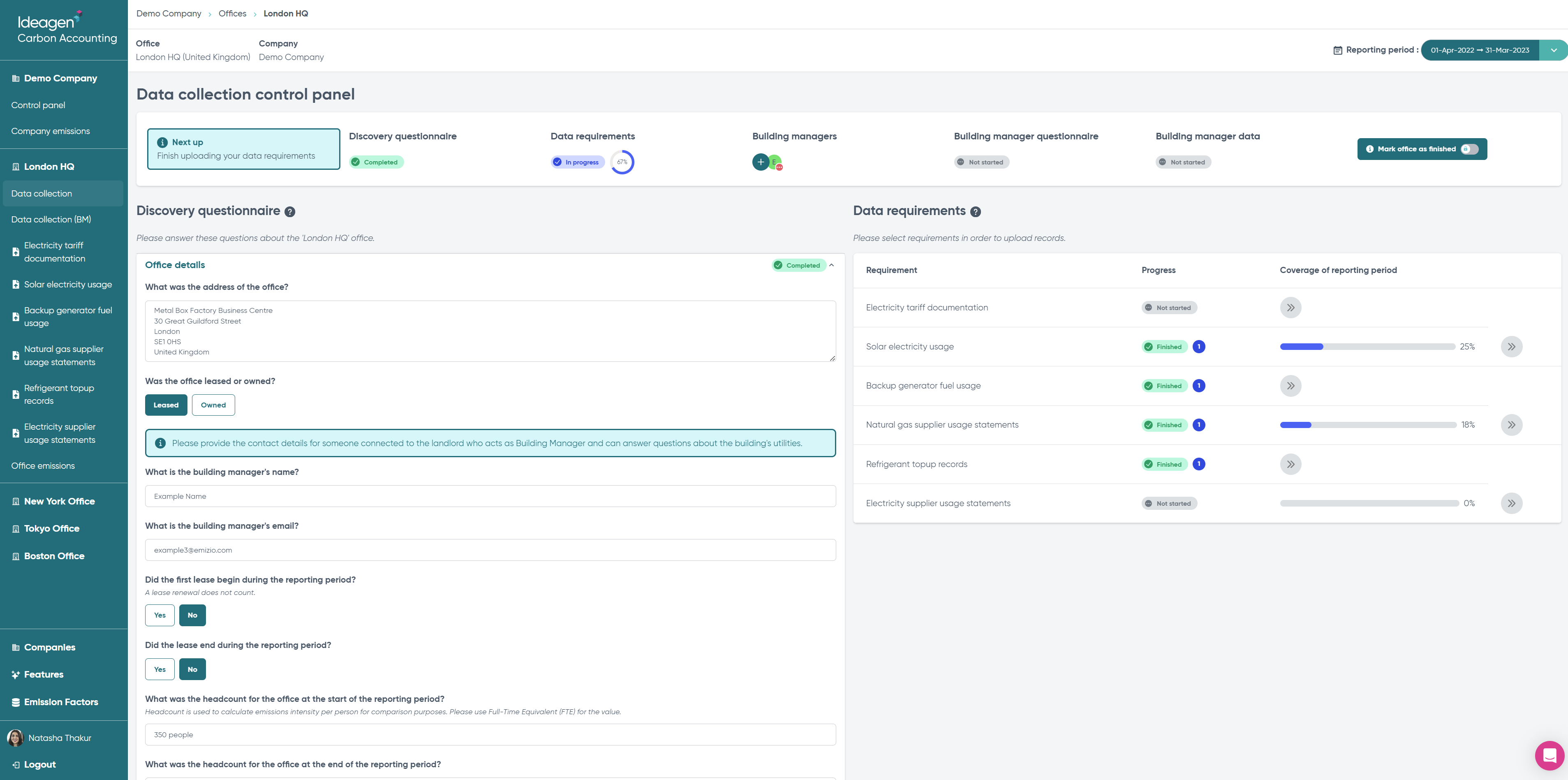
Task: Open the Natural gas supplier statements row arrow
Action: click(1511, 425)
